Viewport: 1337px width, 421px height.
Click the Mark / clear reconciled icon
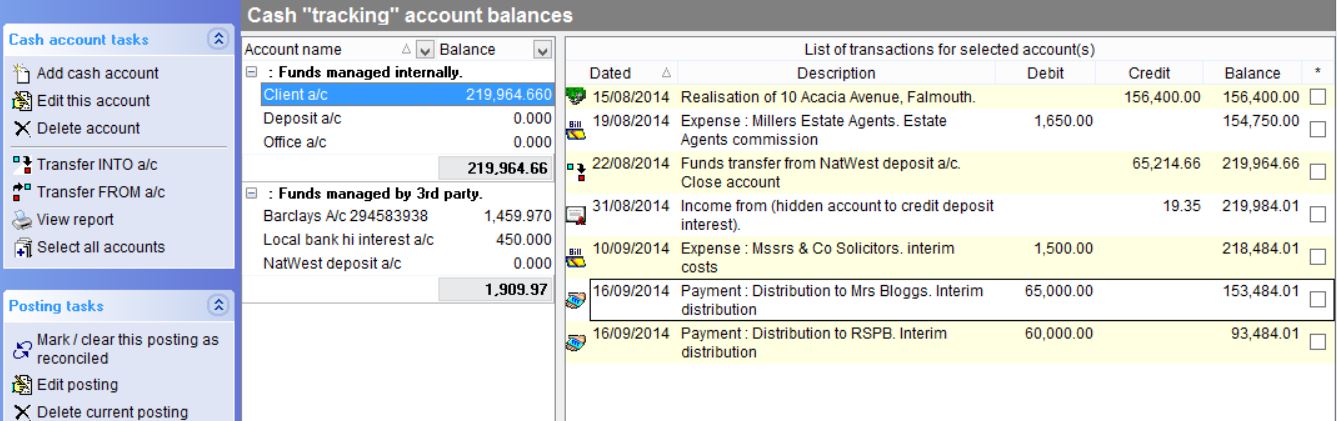pyautogui.click(x=23, y=349)
